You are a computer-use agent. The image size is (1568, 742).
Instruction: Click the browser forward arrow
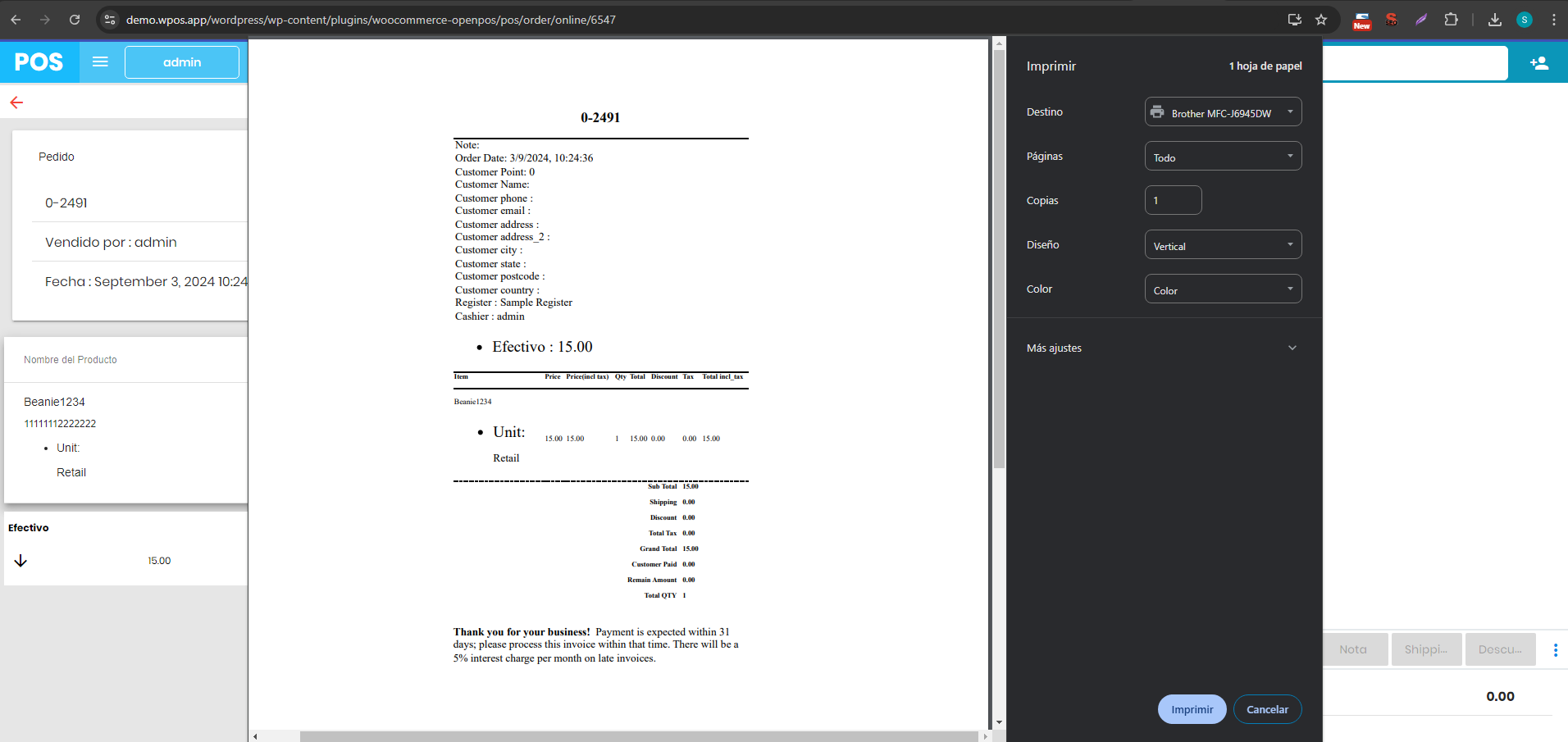point(45,20)
